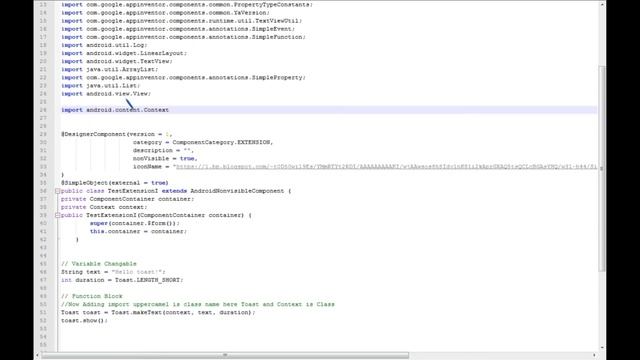Click 'import java.util.List;' line
640x360 pixels.
click(100, 86)
